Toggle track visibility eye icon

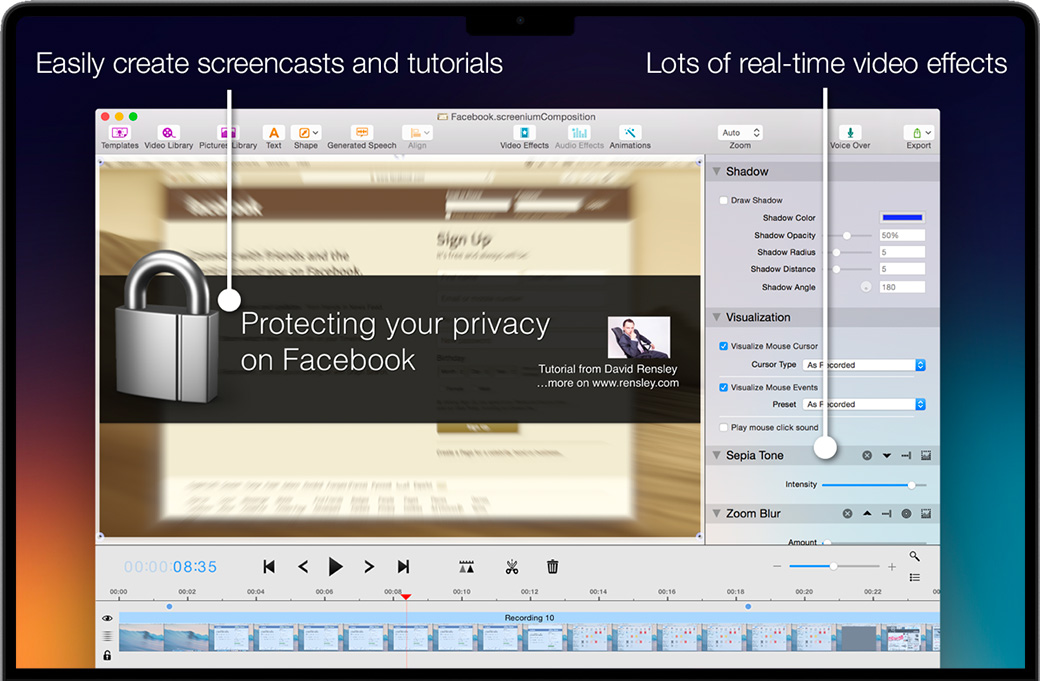tap(107, 619)
